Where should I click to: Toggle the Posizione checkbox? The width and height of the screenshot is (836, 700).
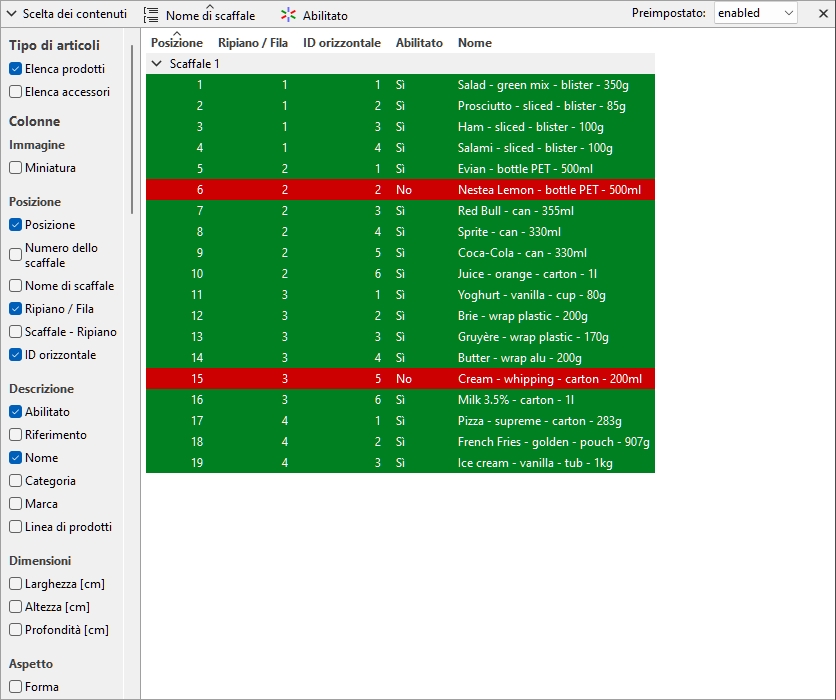pyautogui.click(x=15, y=225)
